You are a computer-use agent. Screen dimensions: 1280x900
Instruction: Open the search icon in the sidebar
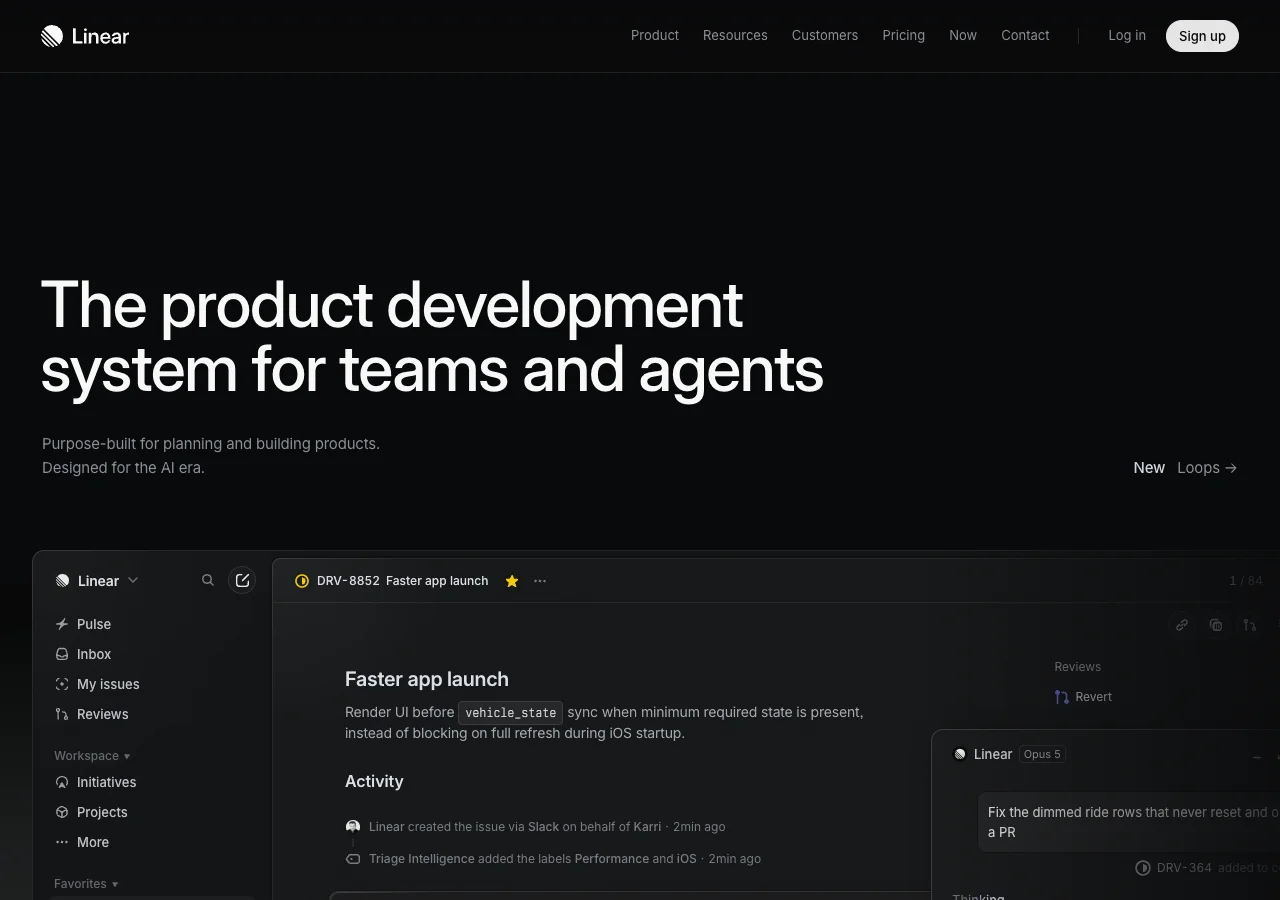(x=208, y=580)
